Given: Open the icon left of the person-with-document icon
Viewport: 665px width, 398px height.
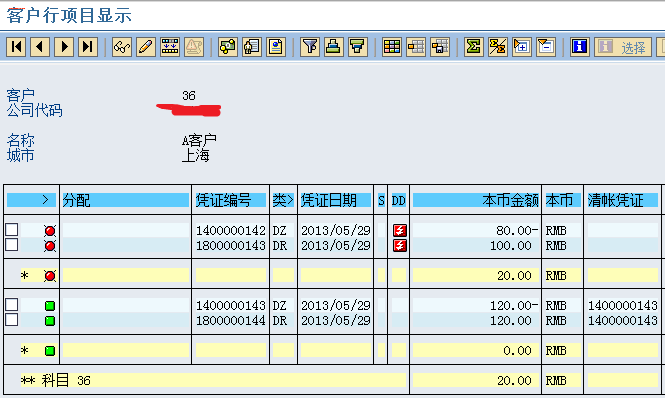Looking at the screenshot, I should pos(228,47).
